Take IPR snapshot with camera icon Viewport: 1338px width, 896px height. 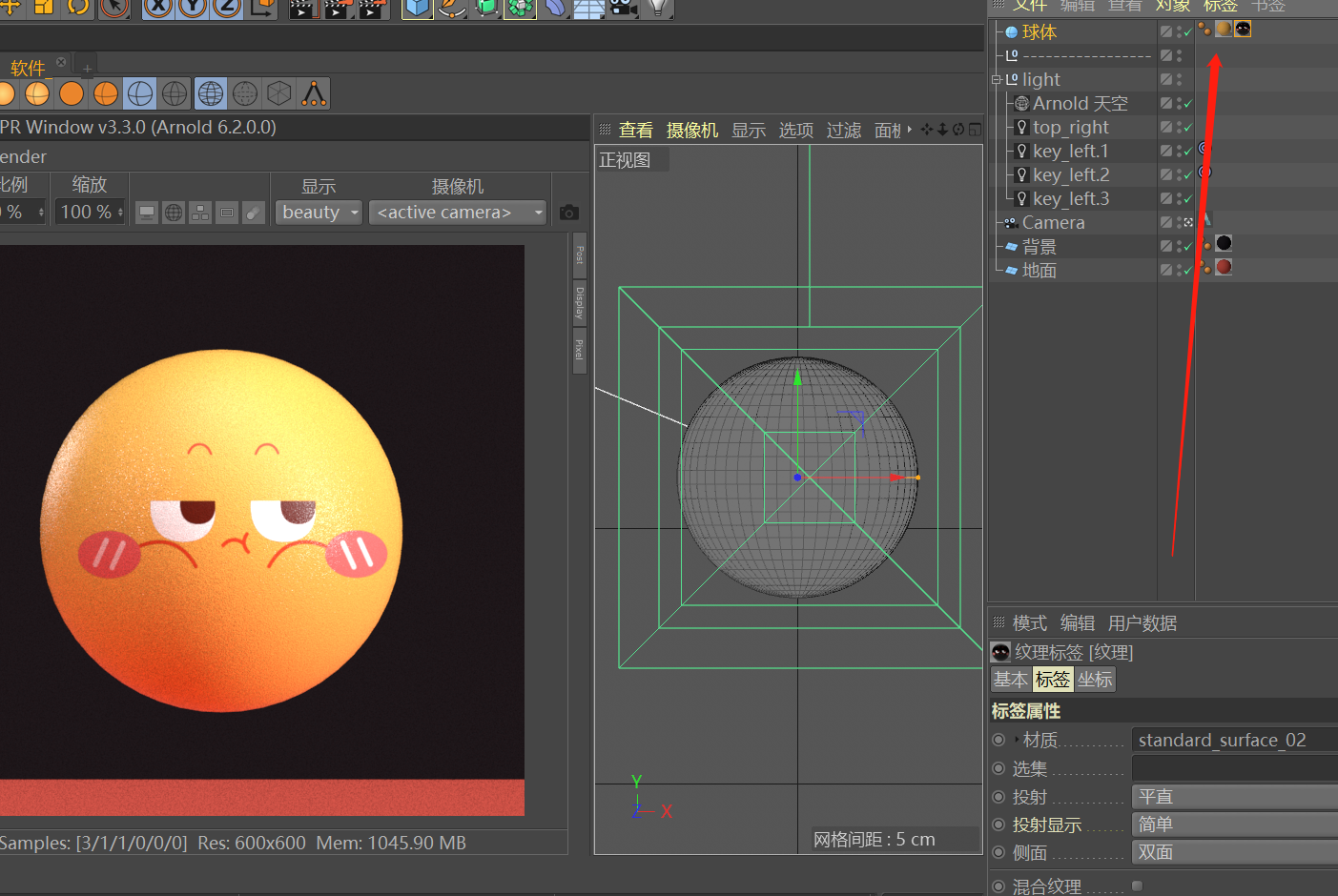click(x=569, y=213)
